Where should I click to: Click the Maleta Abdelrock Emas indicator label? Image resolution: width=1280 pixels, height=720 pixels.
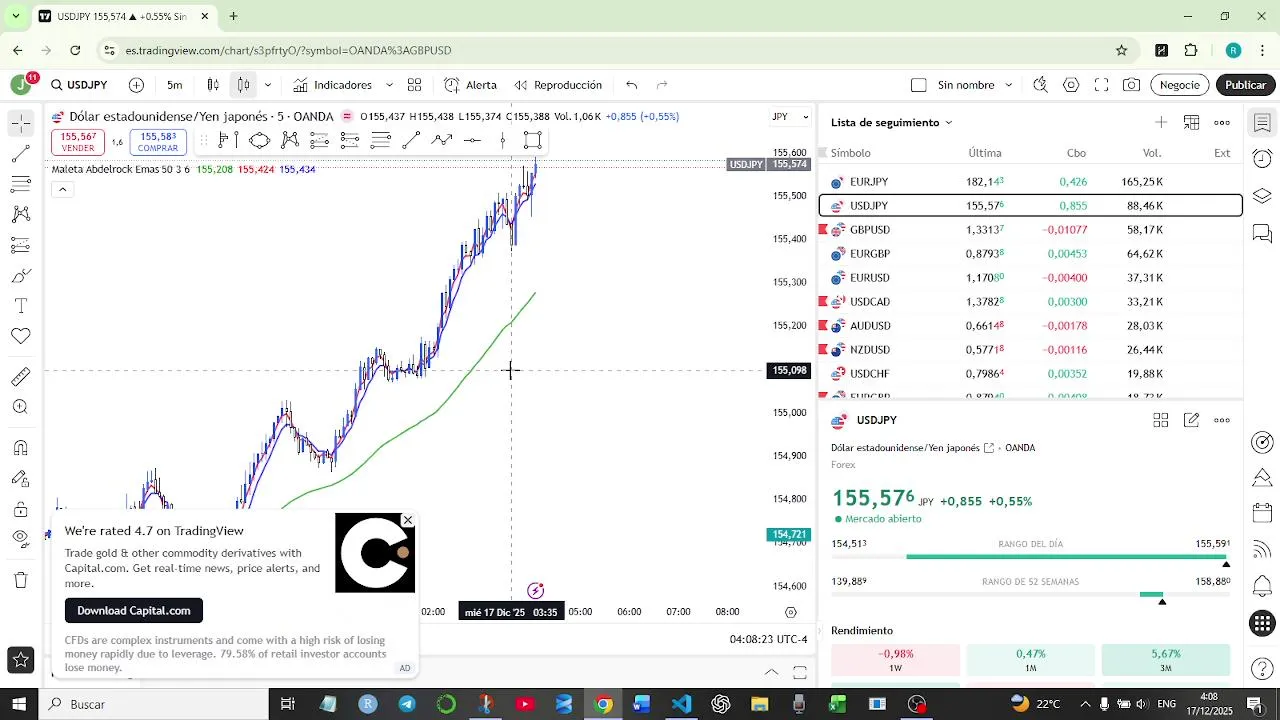click(120, 169)
